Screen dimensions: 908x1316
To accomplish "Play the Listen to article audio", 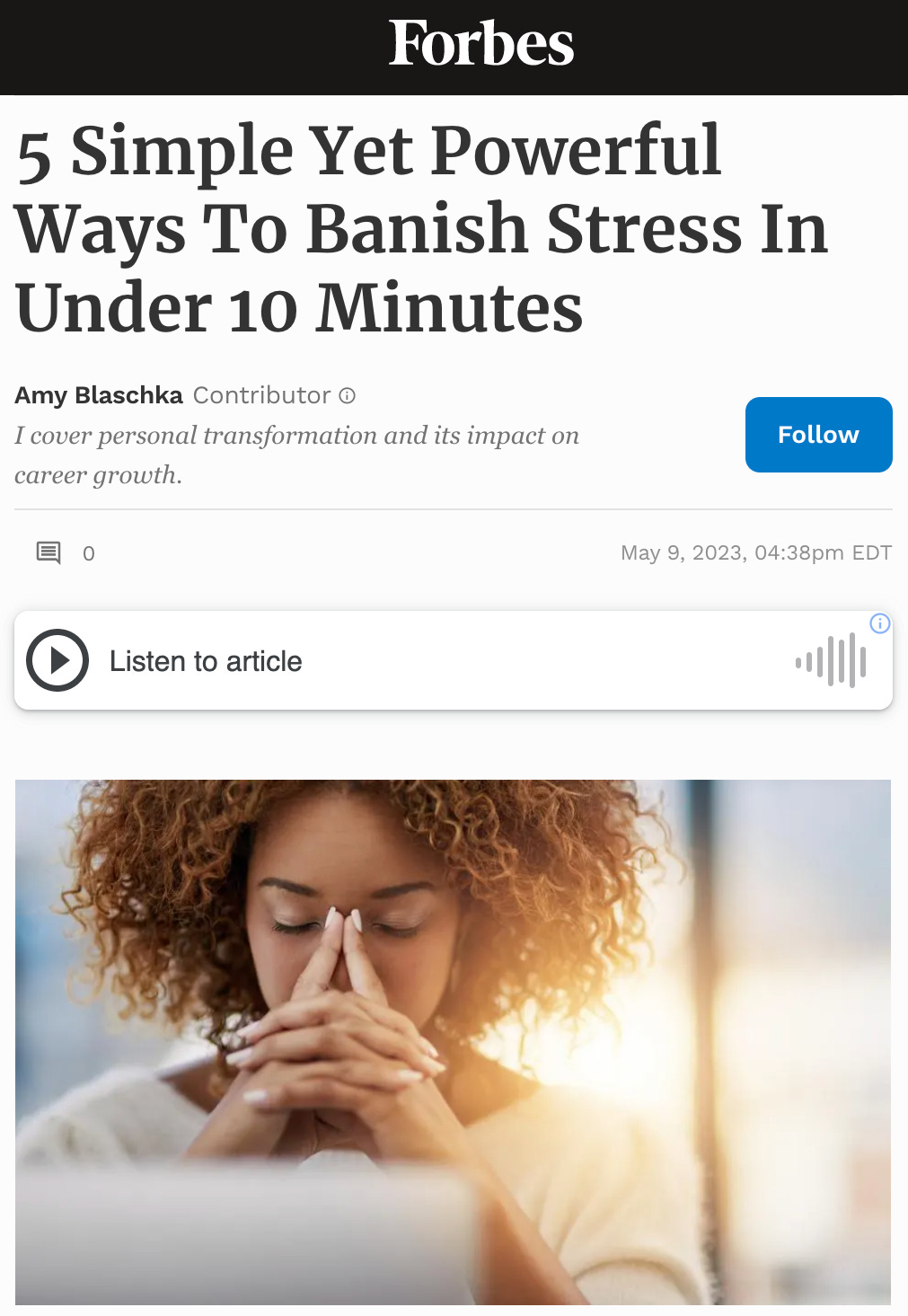I will (57, 660).
